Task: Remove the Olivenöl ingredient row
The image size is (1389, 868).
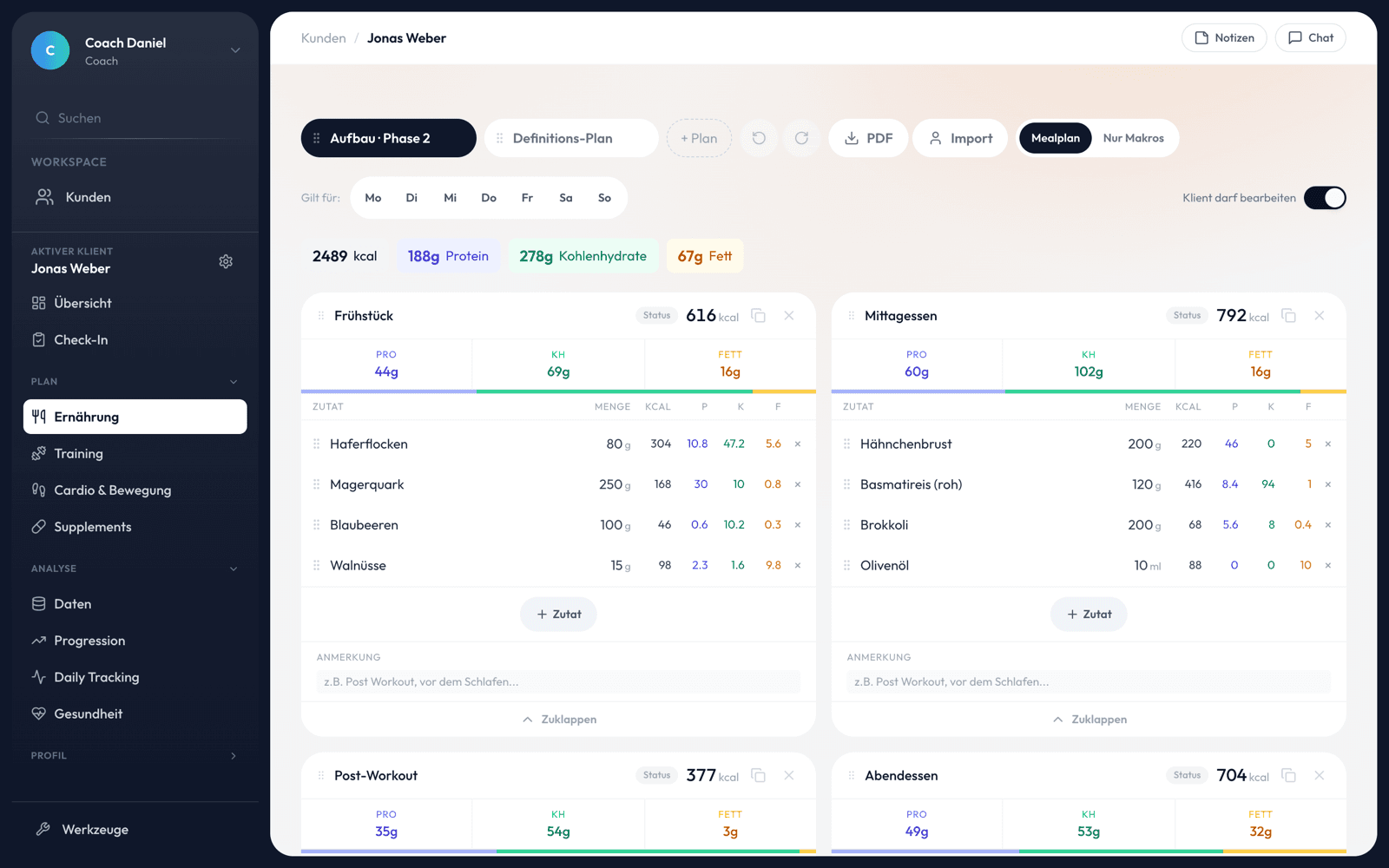Action: (x=1328, y=566)
